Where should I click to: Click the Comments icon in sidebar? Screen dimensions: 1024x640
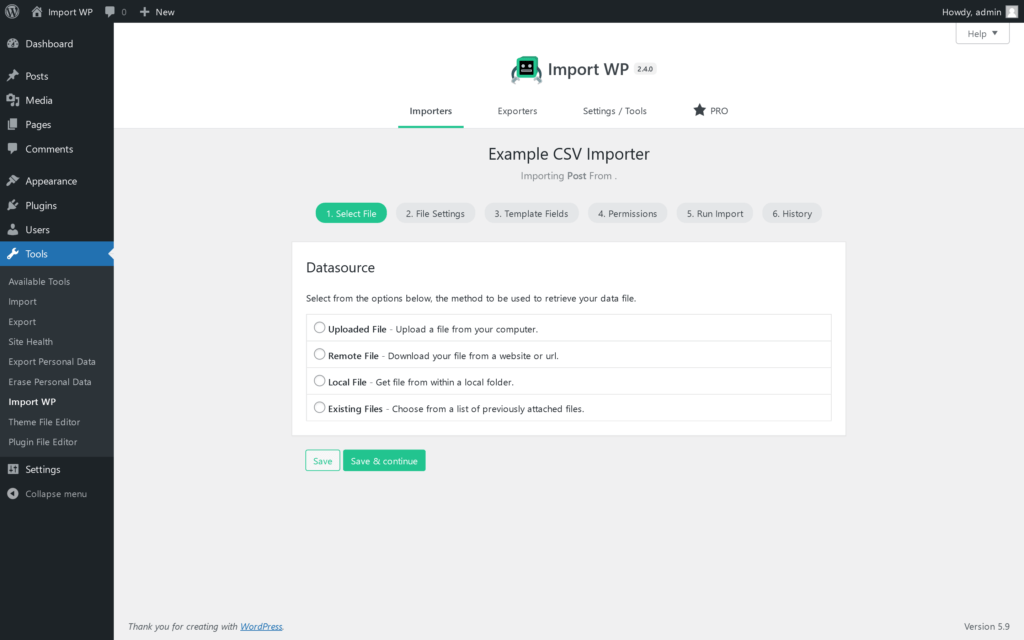pos(13,149)
